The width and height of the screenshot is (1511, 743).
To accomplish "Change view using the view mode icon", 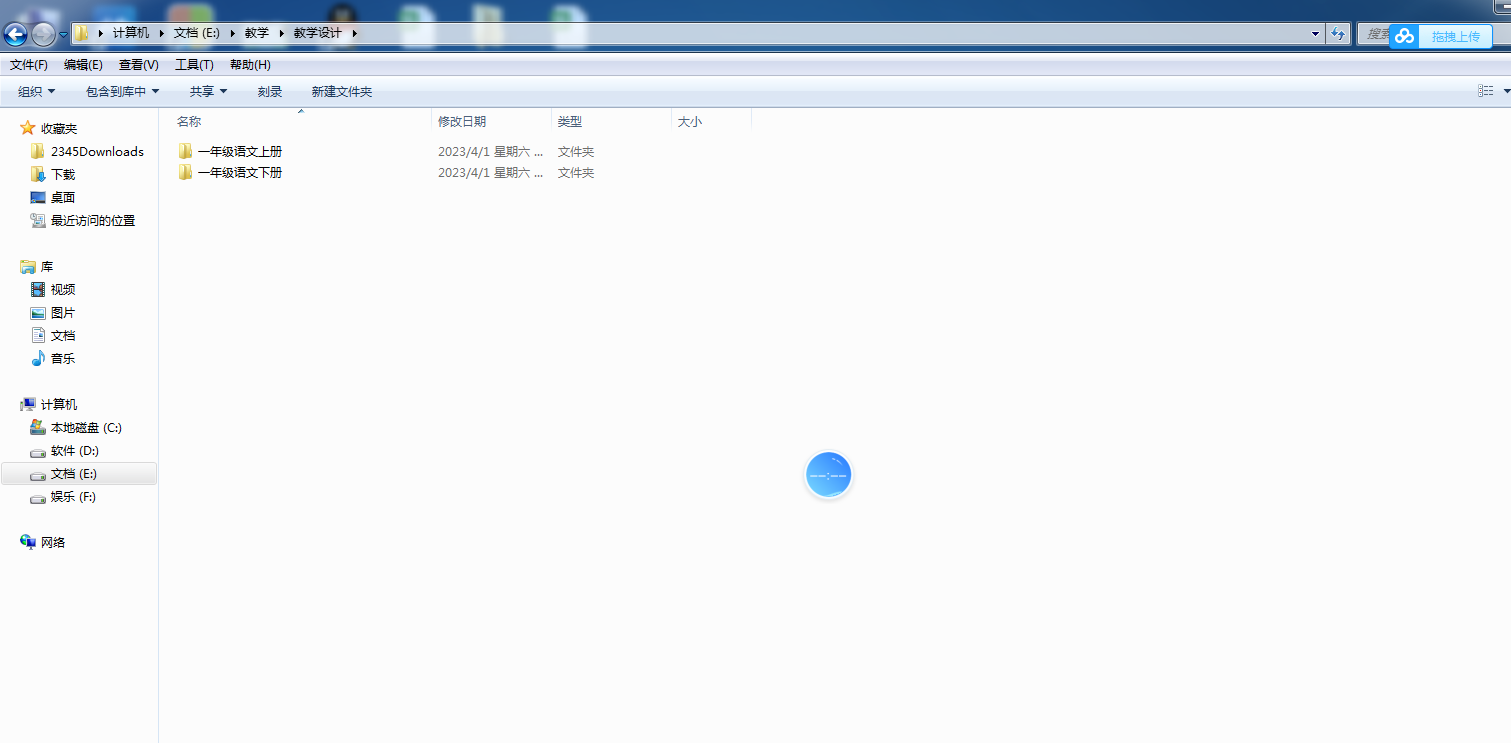I will [1485, 91].
